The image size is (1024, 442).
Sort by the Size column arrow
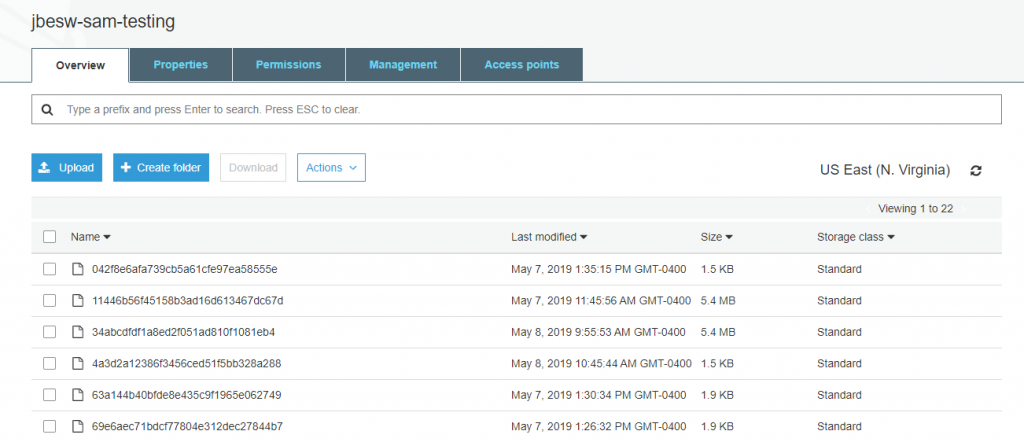pos(729,237)
